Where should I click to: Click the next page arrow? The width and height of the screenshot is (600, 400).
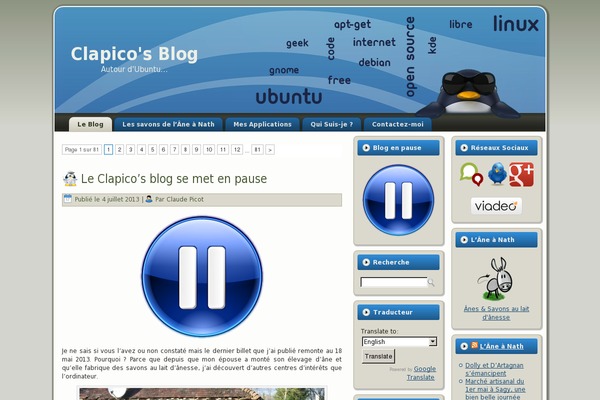pyautogui.click(x=270, y=150)
